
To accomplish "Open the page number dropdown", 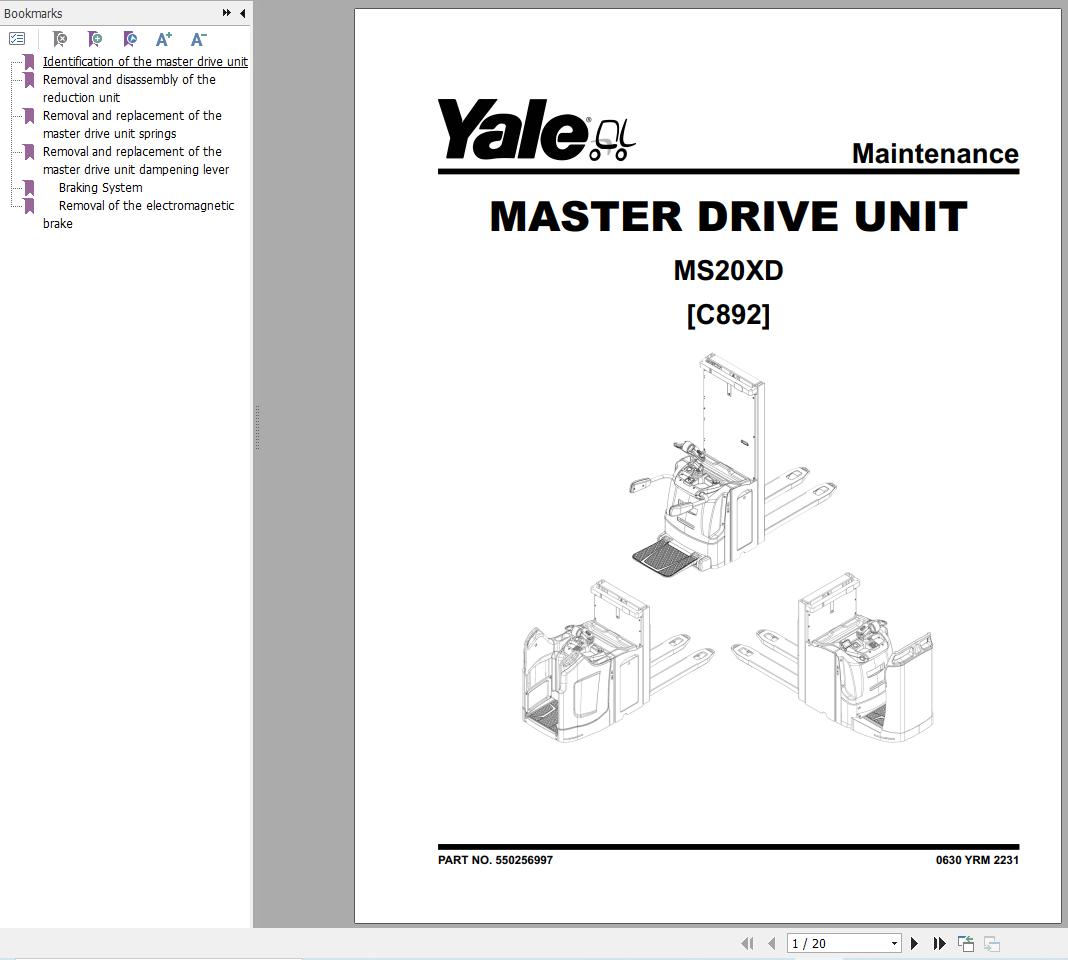I will [896, 943].
